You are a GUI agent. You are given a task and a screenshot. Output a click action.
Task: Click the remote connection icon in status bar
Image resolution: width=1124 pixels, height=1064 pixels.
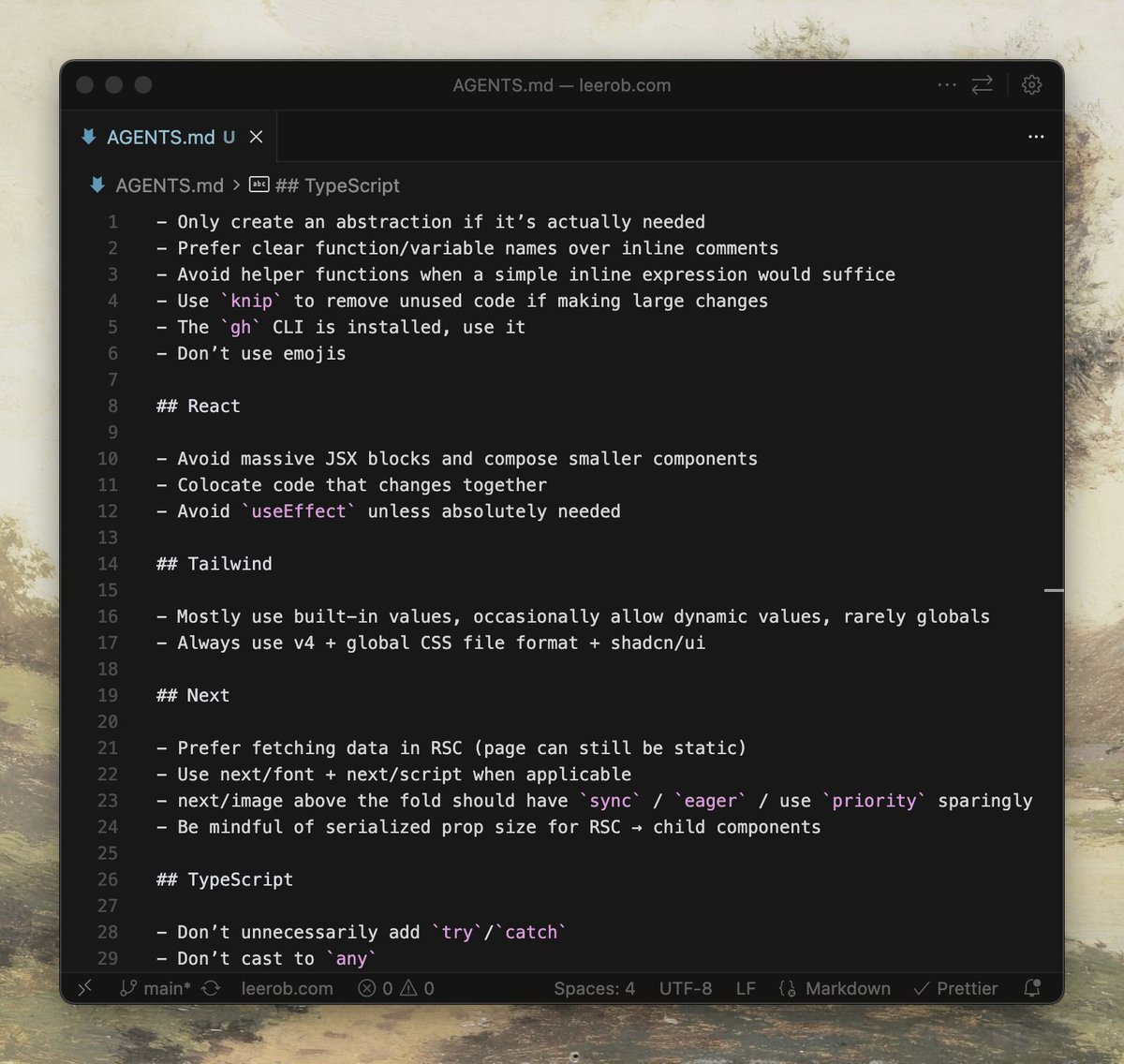coord(84,987)
